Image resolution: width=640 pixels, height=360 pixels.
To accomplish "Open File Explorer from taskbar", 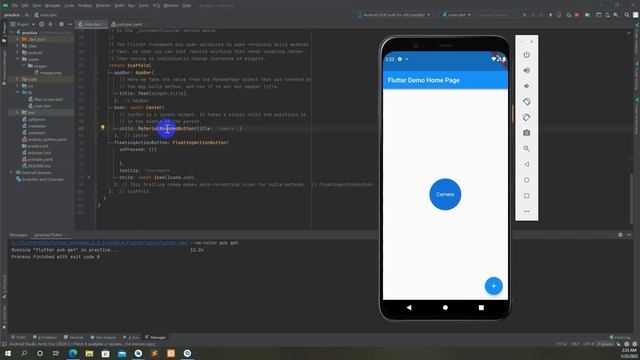I will click(89, 353).
